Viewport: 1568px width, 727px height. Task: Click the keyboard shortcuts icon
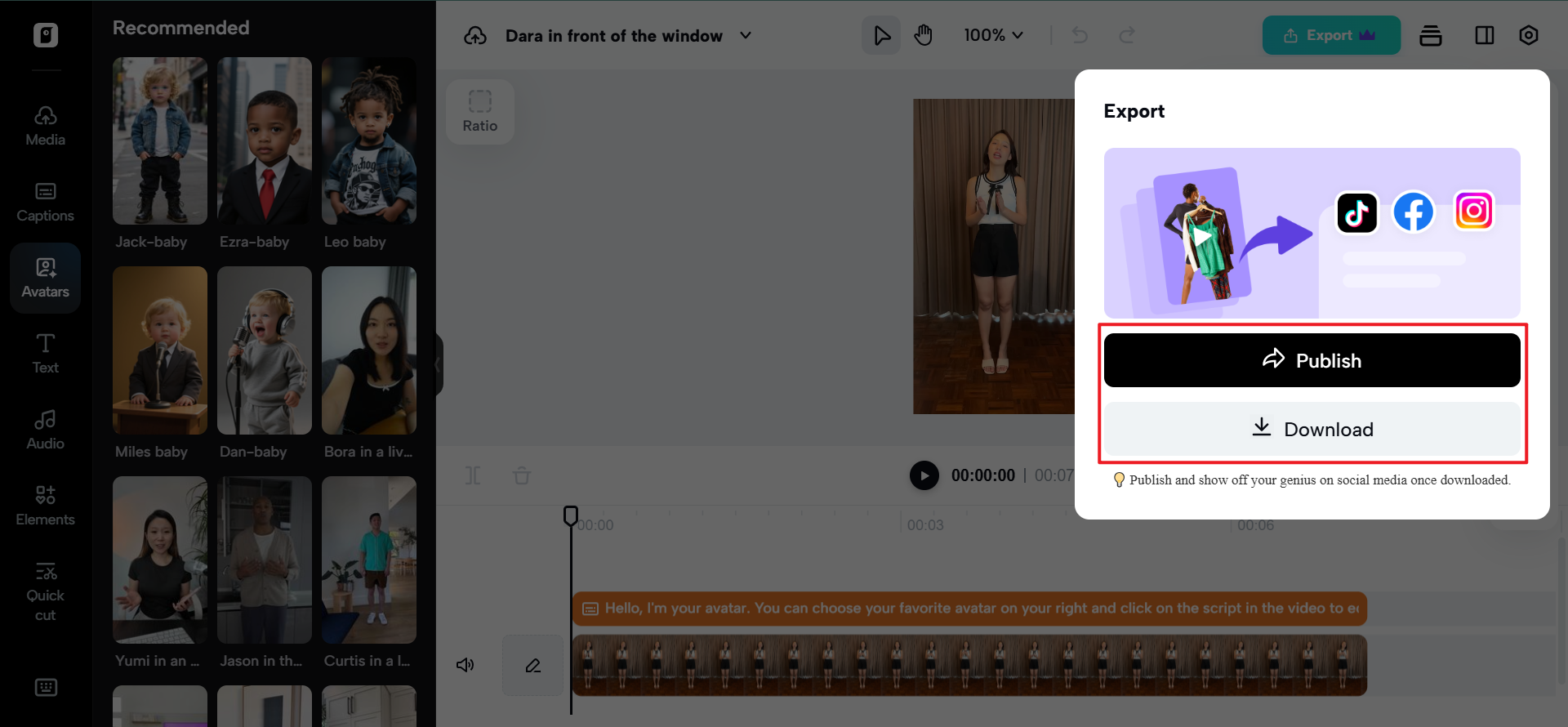click(46, 687)
